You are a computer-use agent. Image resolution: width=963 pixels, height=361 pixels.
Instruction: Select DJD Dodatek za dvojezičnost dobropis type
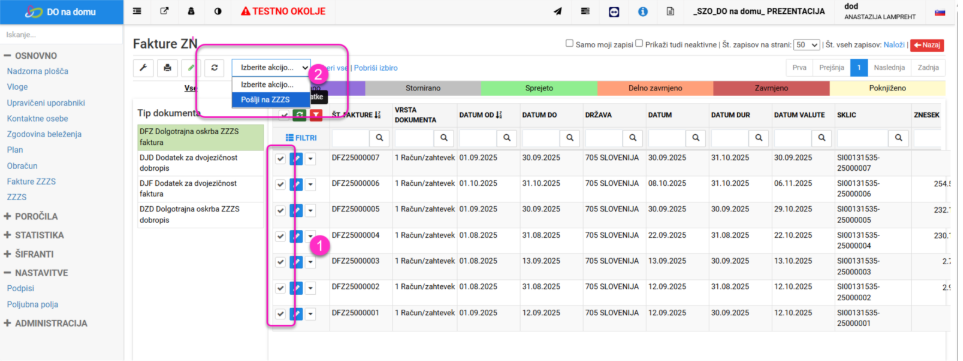200,163
